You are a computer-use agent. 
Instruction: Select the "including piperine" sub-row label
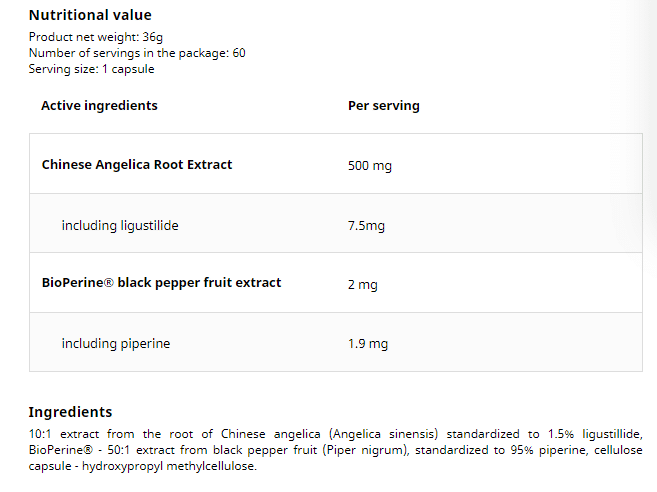click(116, 343)
